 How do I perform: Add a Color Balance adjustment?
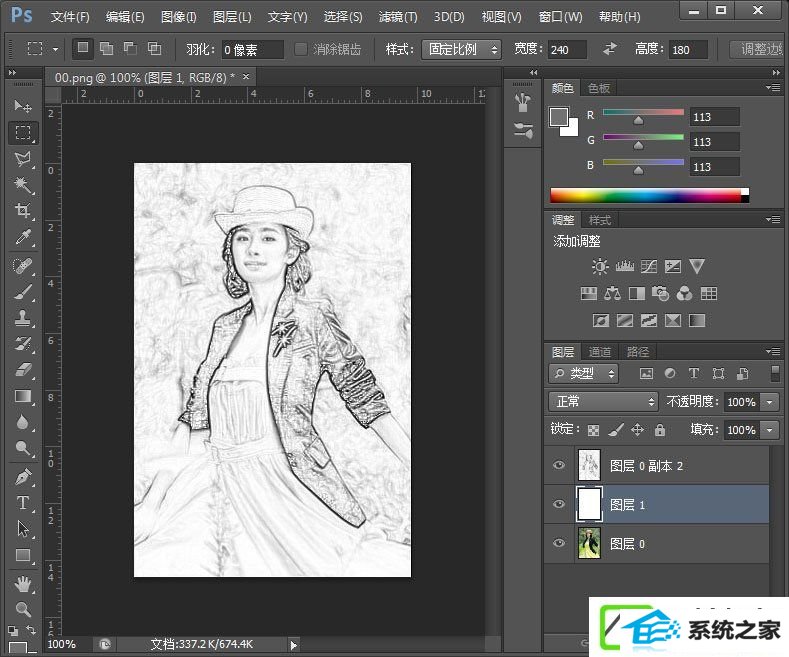click(x=612, y=293)
